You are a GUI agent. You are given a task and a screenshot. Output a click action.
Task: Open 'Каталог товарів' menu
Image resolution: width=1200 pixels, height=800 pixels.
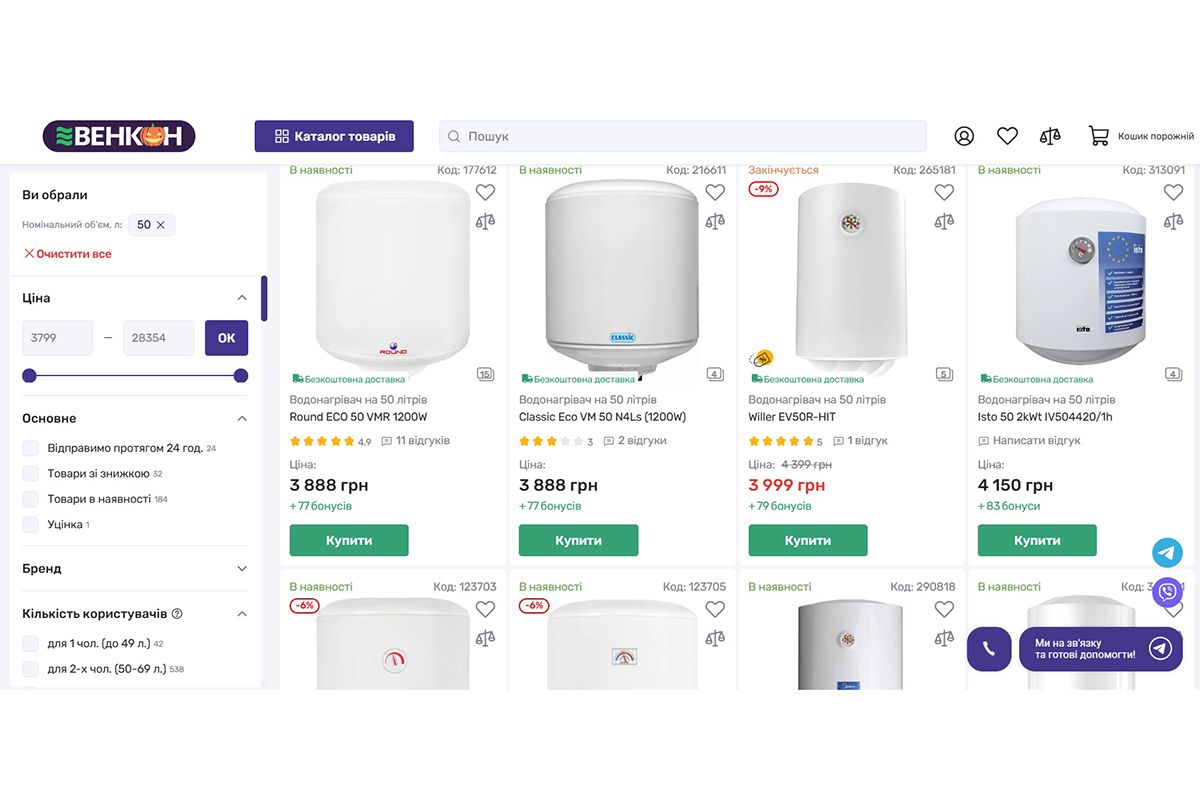[x=334, y=136]
